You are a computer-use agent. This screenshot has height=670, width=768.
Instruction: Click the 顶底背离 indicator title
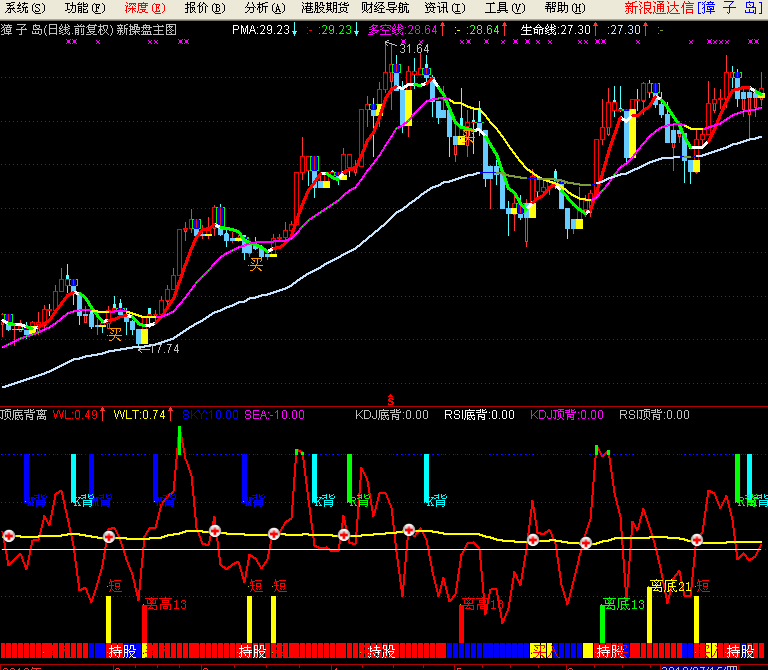click(x=24, y=414)
